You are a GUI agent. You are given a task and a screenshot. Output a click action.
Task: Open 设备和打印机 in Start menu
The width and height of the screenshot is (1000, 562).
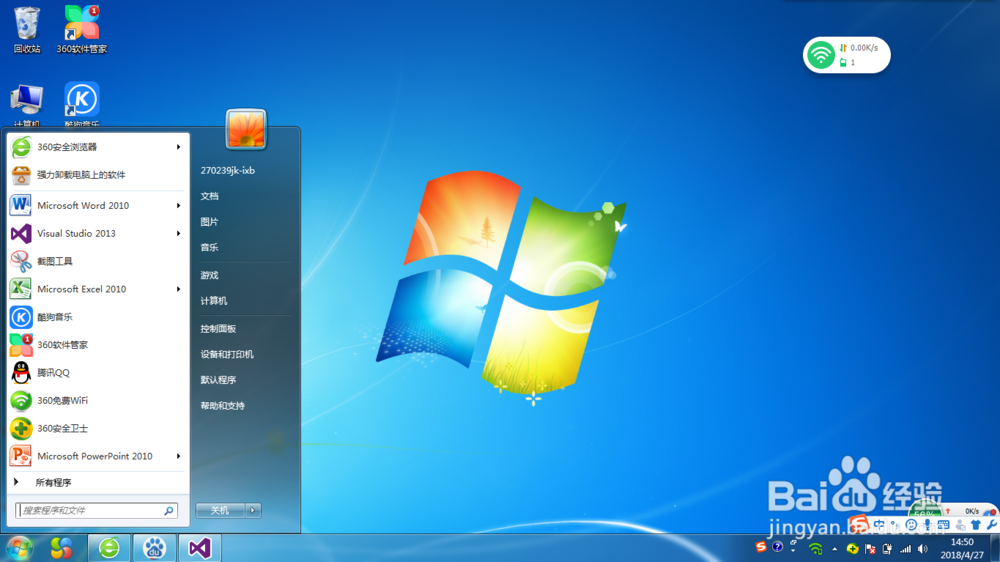click(x=227, y=354)
